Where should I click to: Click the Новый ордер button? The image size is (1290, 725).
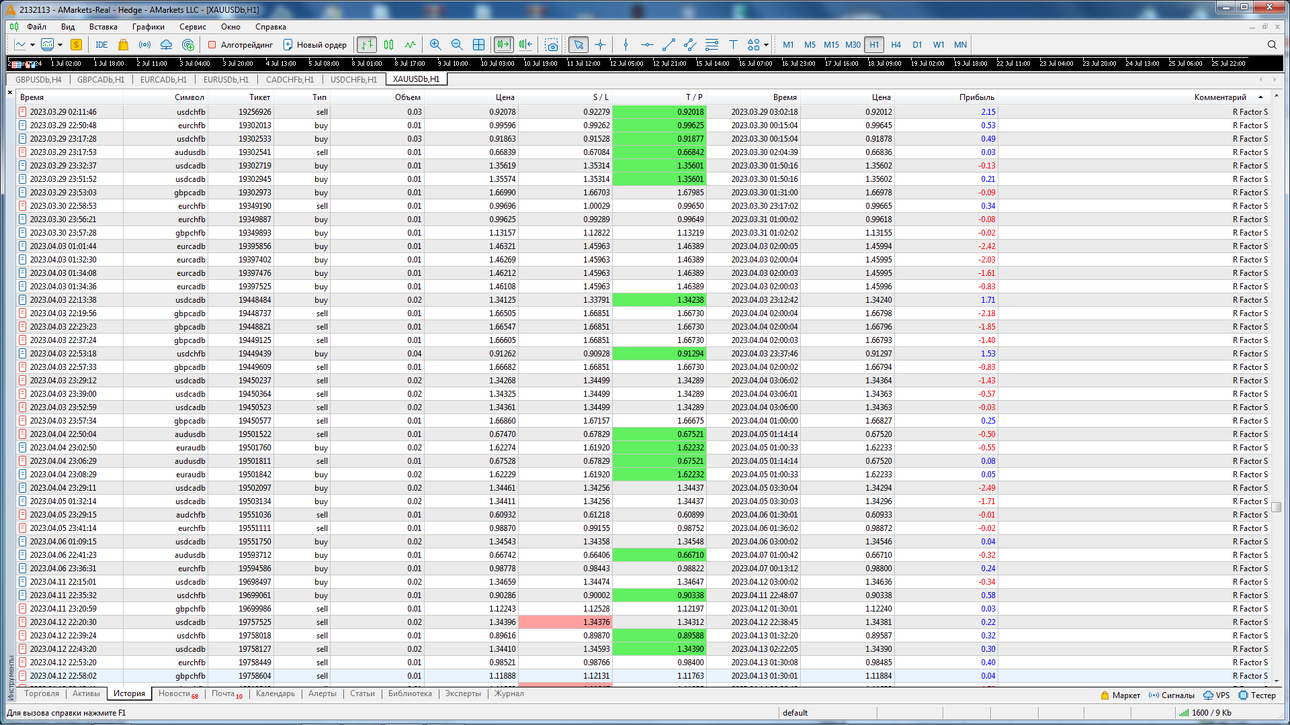[x=315, y=45]
